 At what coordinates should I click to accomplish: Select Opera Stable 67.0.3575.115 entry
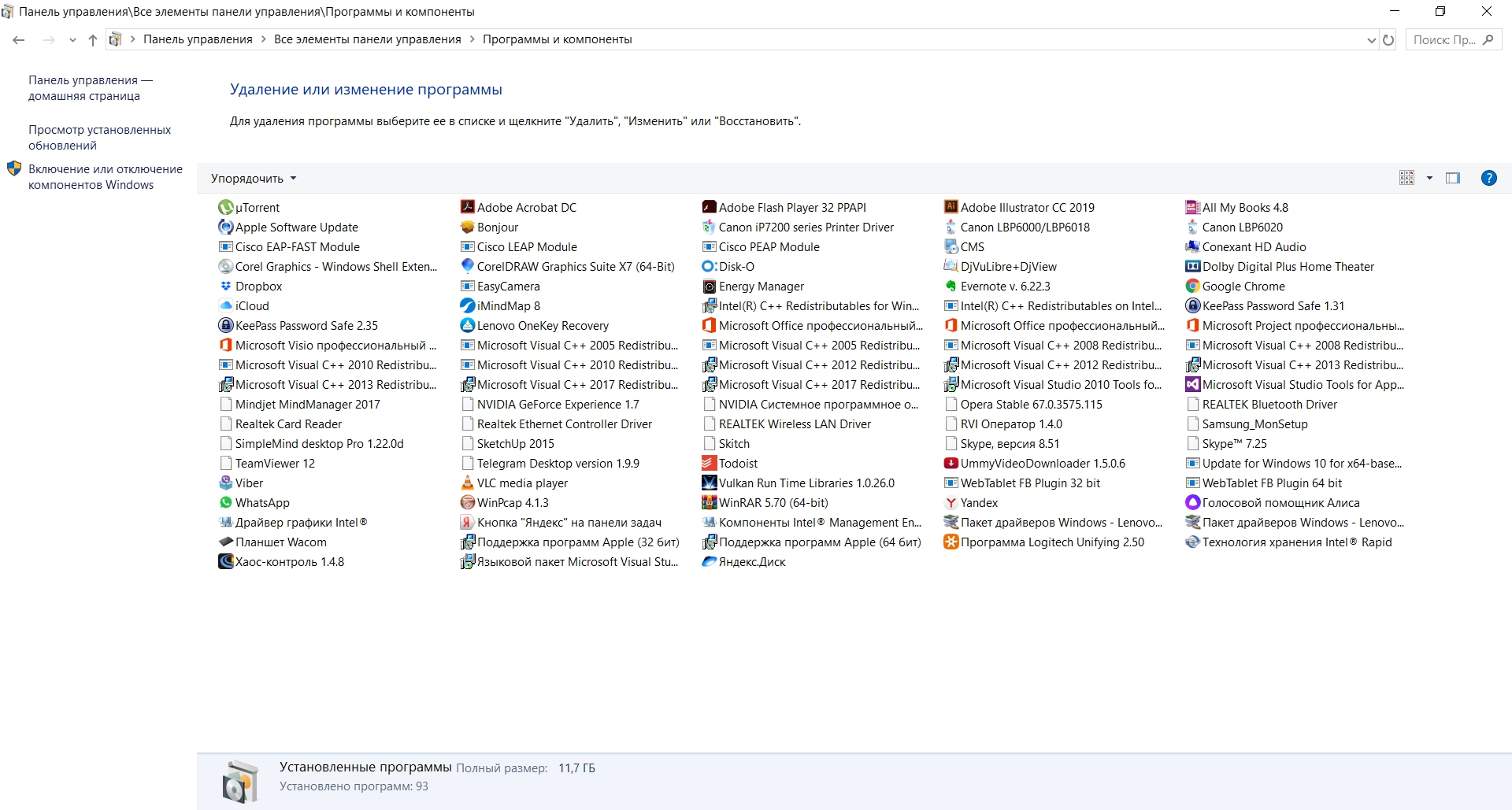(1023, 405)
